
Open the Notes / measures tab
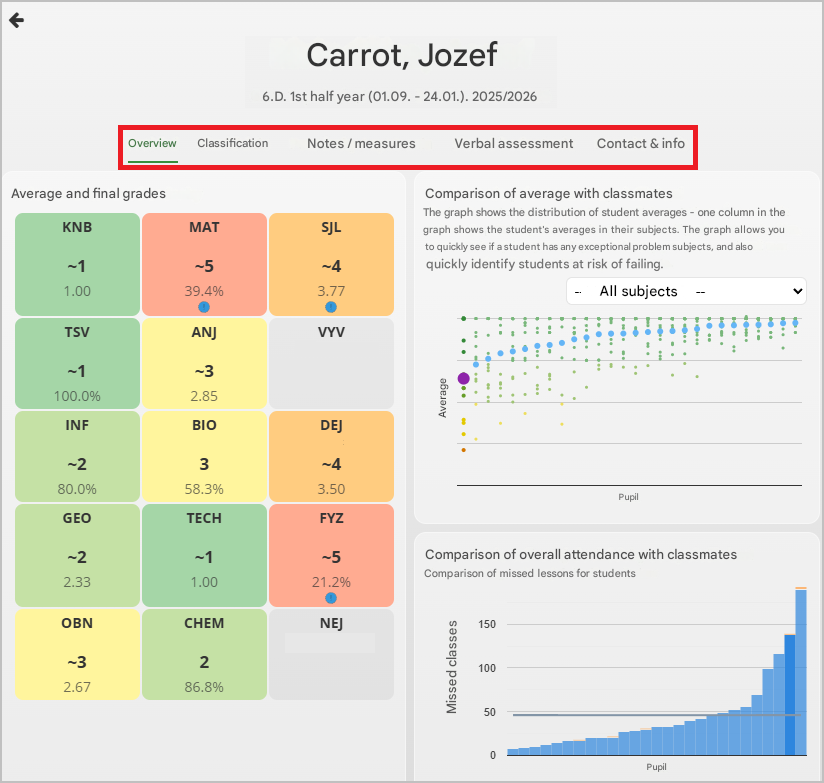[x=361, y=144]
